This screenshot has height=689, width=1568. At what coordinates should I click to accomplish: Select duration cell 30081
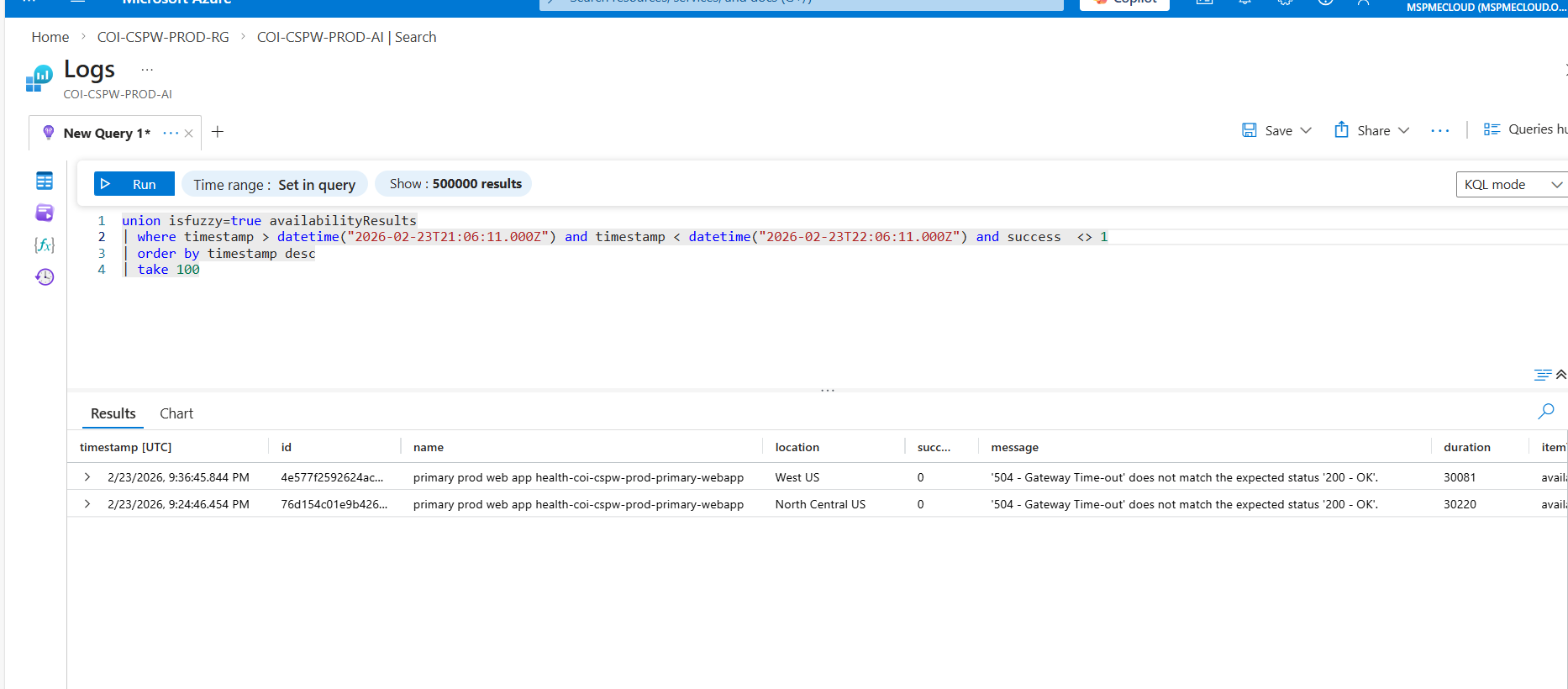click(1460, 477)
